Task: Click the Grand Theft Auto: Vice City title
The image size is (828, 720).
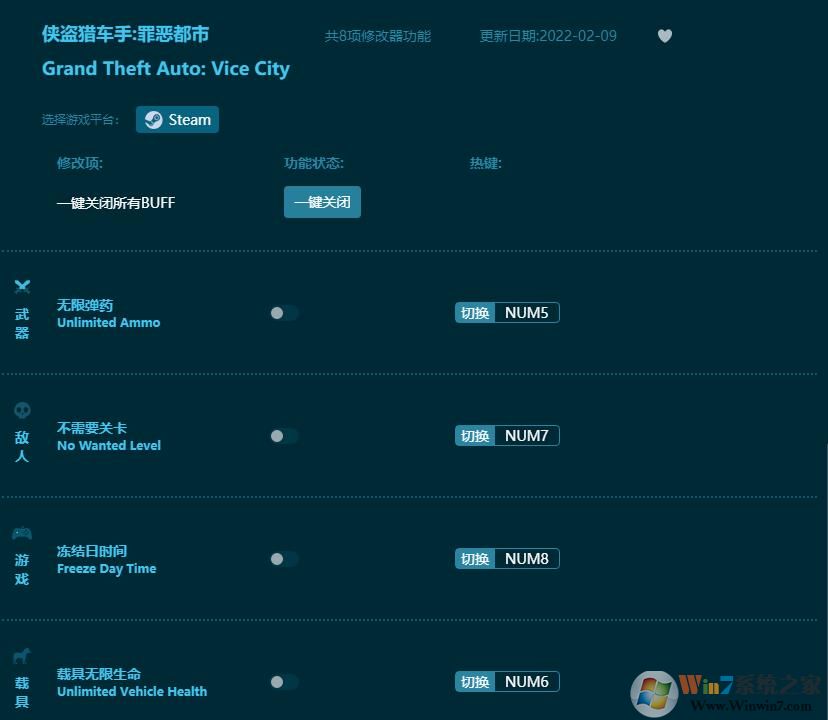Action: 166,69
